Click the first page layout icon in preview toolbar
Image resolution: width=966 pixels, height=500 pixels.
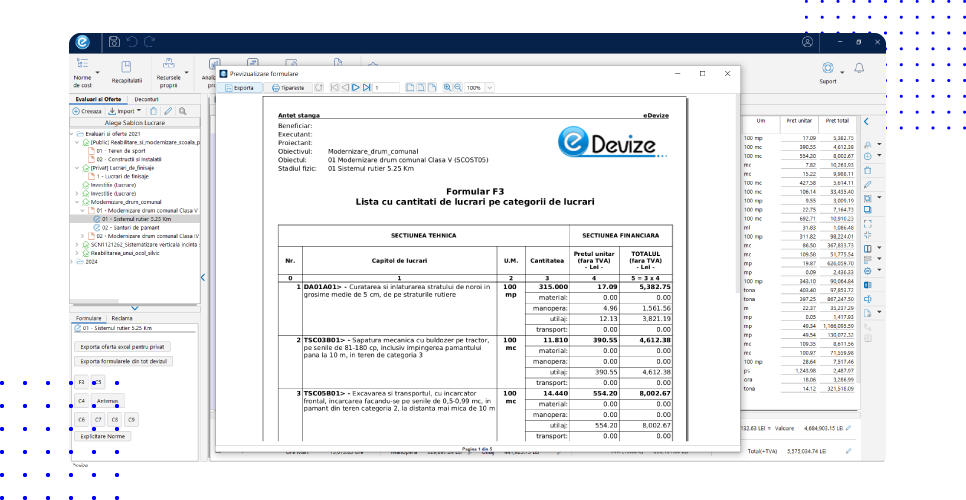point(410,88)
